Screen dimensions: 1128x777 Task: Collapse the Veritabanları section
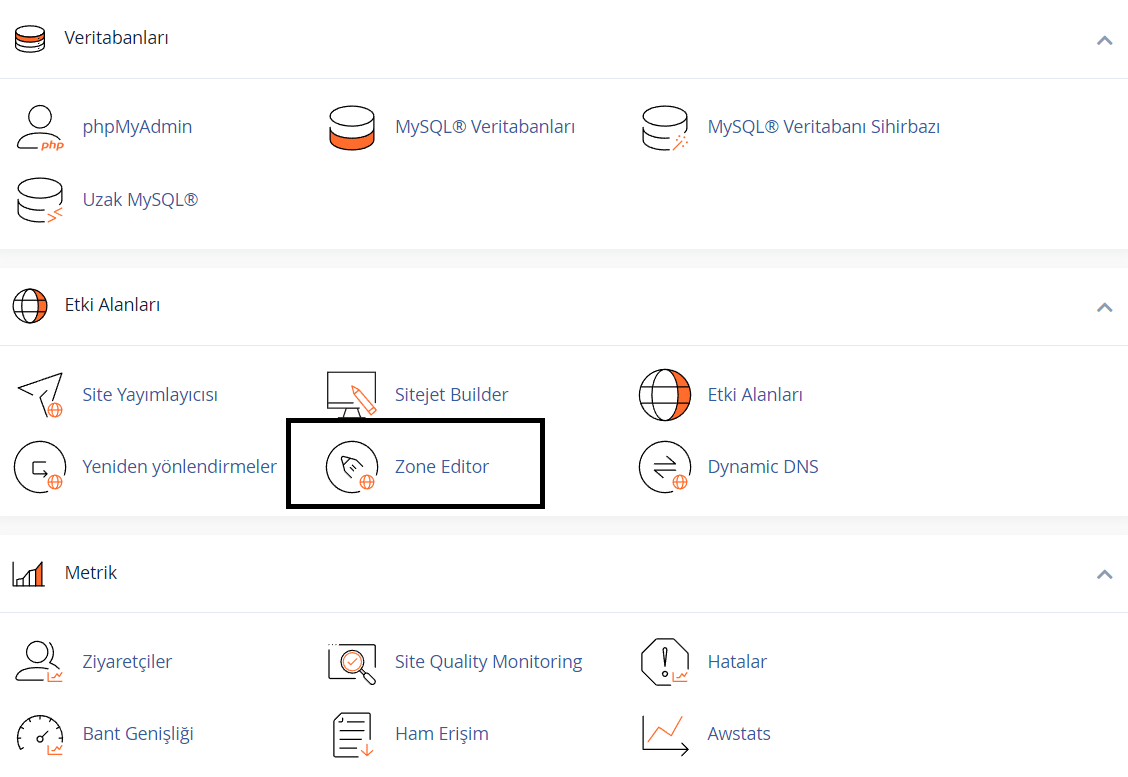(1104, 40)
